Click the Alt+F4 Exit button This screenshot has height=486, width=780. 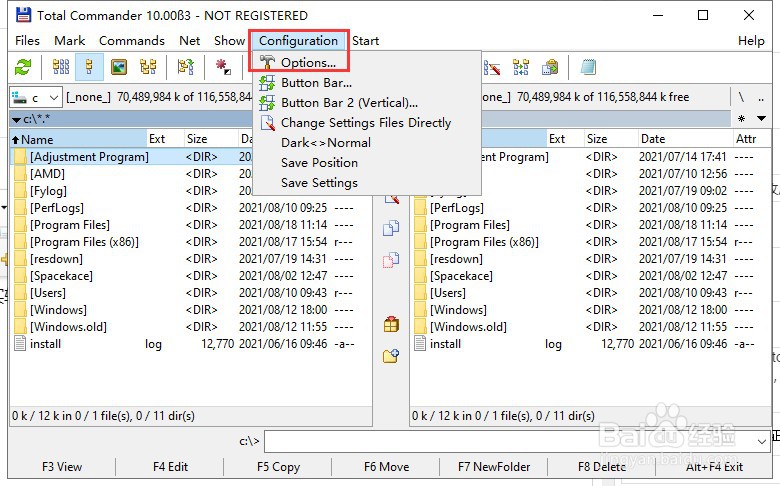(714, 467)
